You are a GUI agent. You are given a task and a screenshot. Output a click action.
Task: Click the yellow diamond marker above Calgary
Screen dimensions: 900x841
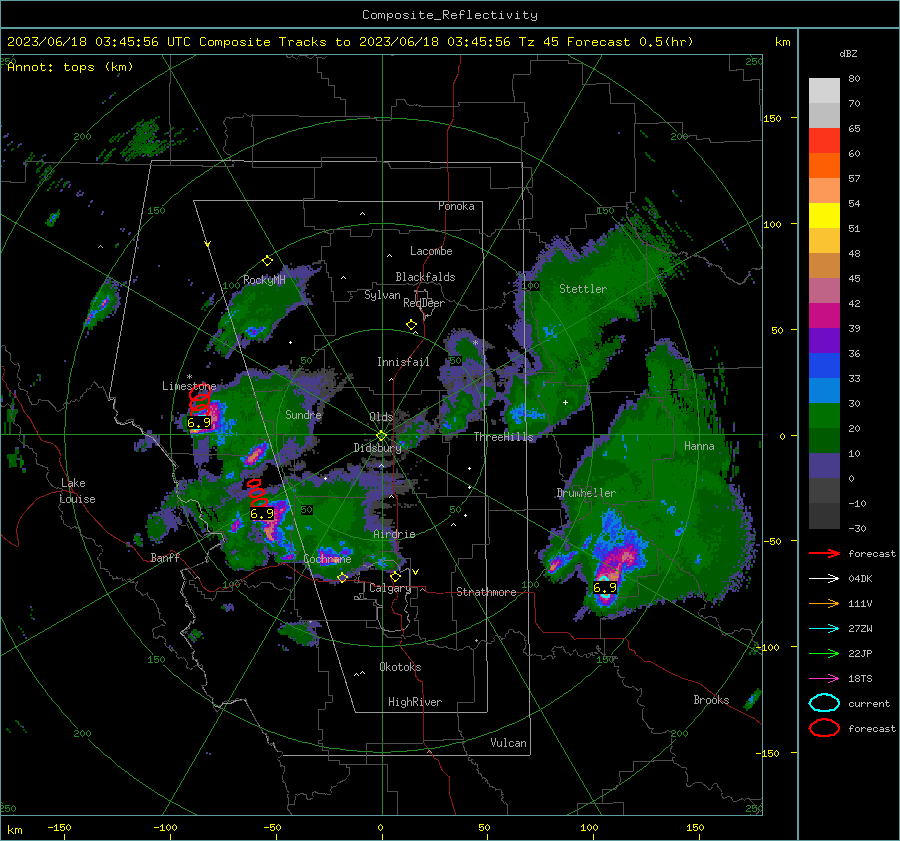pyautogui.click(x=395, y=576)
